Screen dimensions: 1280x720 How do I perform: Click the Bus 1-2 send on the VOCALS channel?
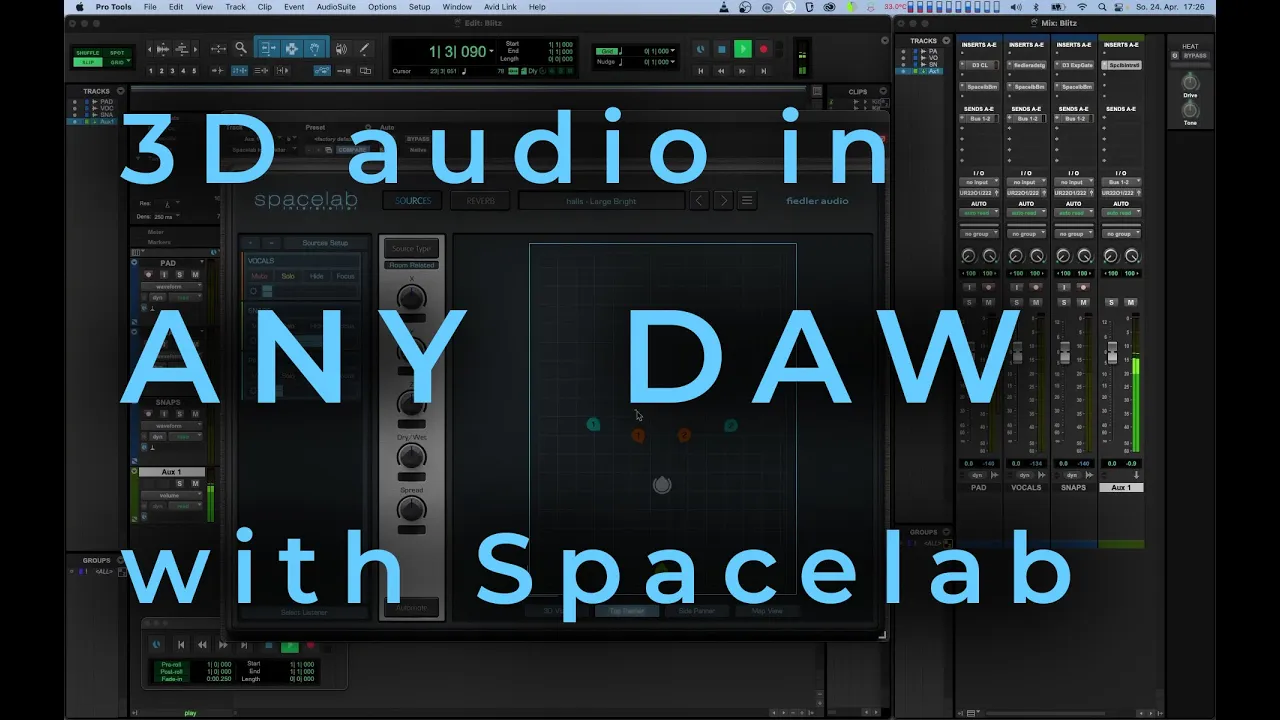pyautogui.click(x=1027, y=118)
